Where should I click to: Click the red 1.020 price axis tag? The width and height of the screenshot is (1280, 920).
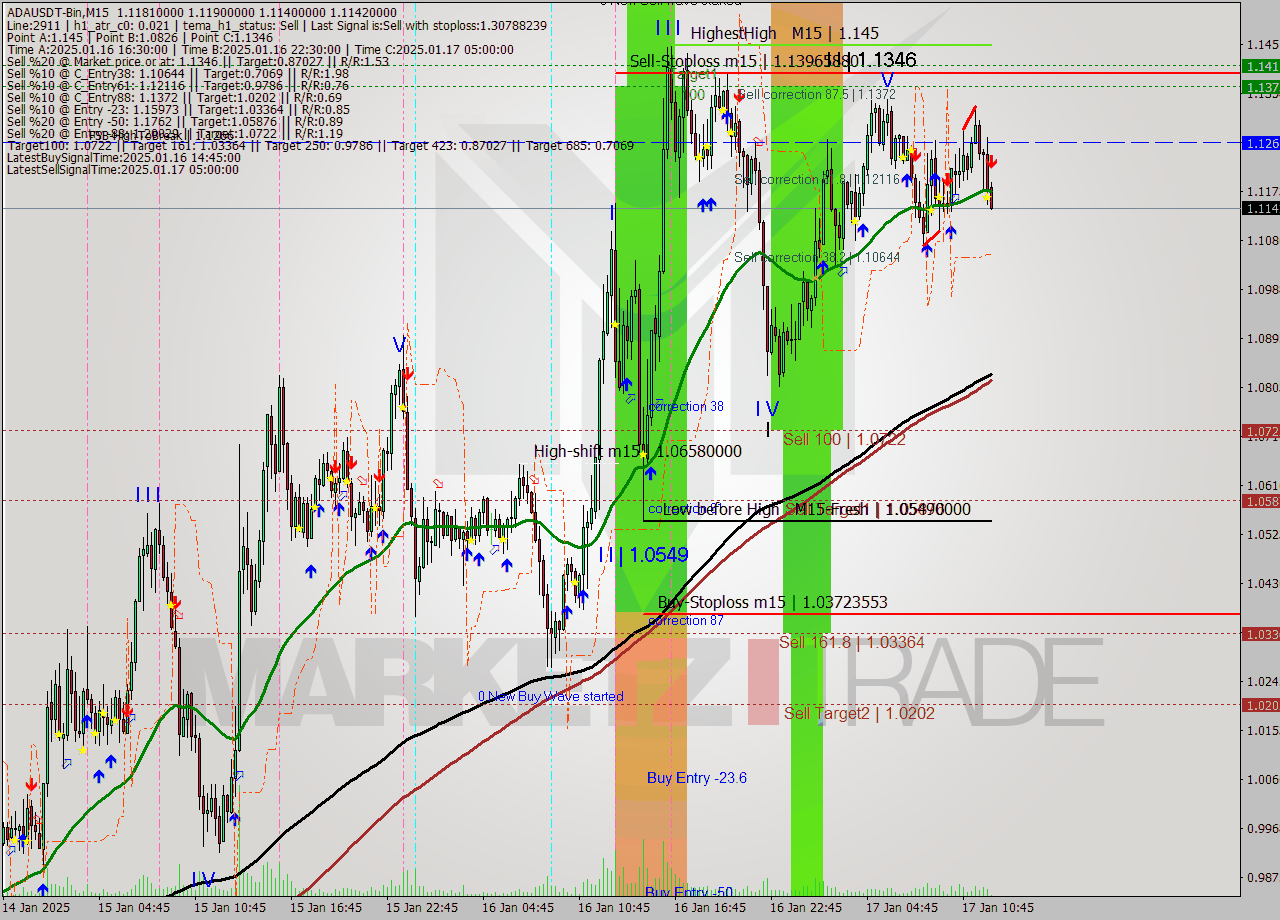[x=1260, y=705]
